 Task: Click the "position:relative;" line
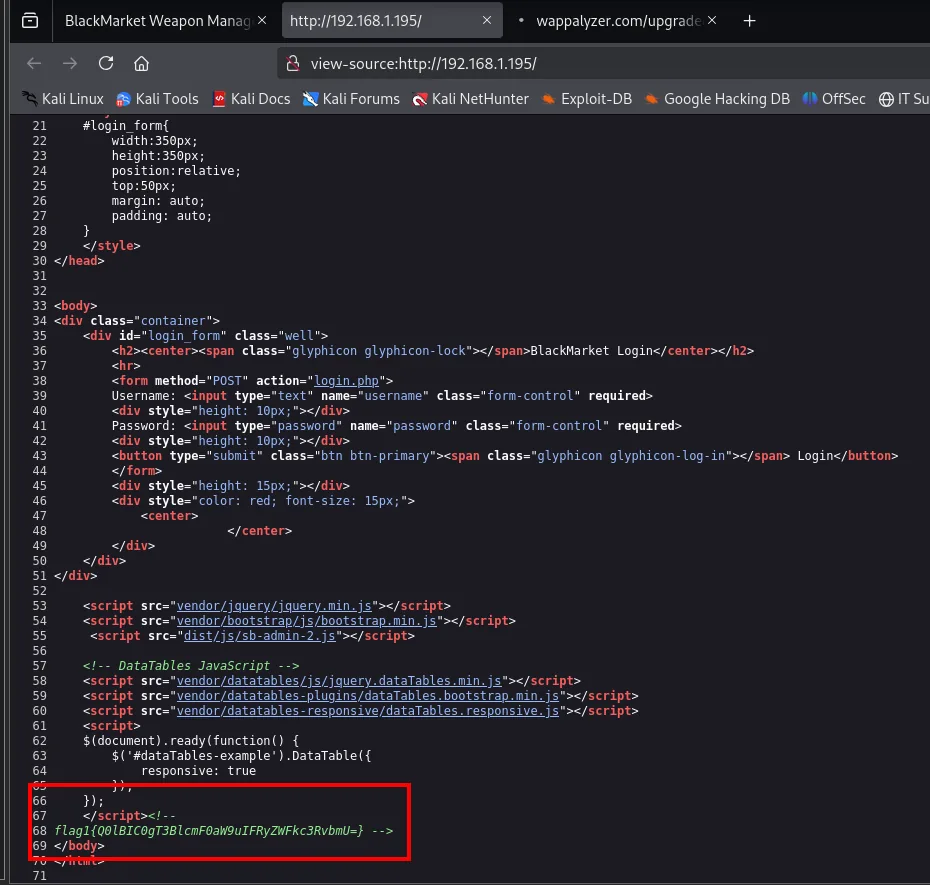176,171
